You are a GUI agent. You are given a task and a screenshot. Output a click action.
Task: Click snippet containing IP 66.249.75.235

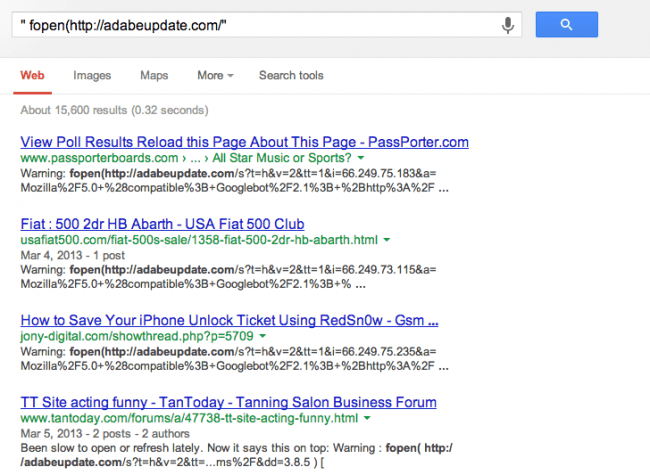[235, 359]
